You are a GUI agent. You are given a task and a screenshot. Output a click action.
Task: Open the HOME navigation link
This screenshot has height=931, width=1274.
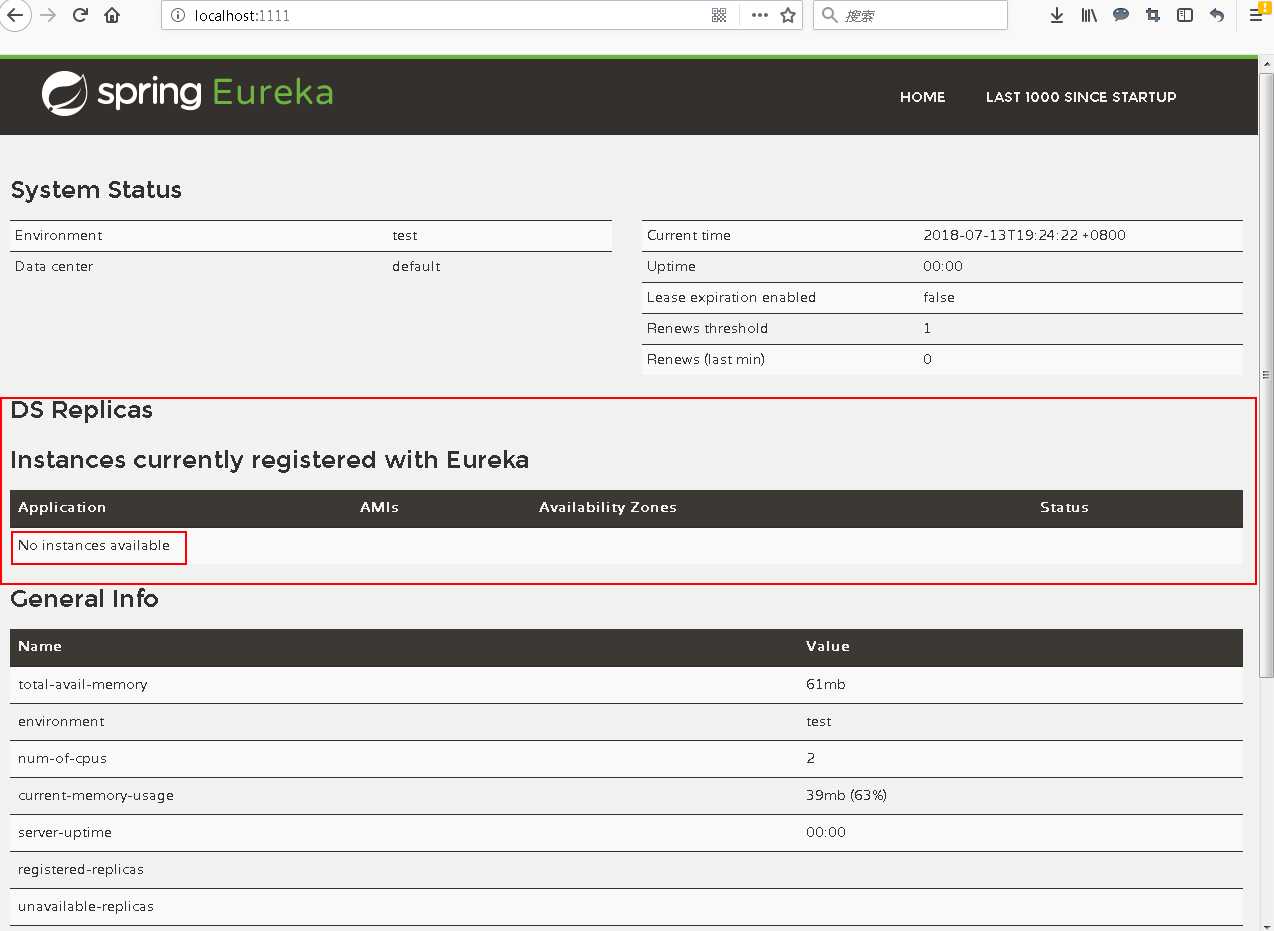click(922, 97)
